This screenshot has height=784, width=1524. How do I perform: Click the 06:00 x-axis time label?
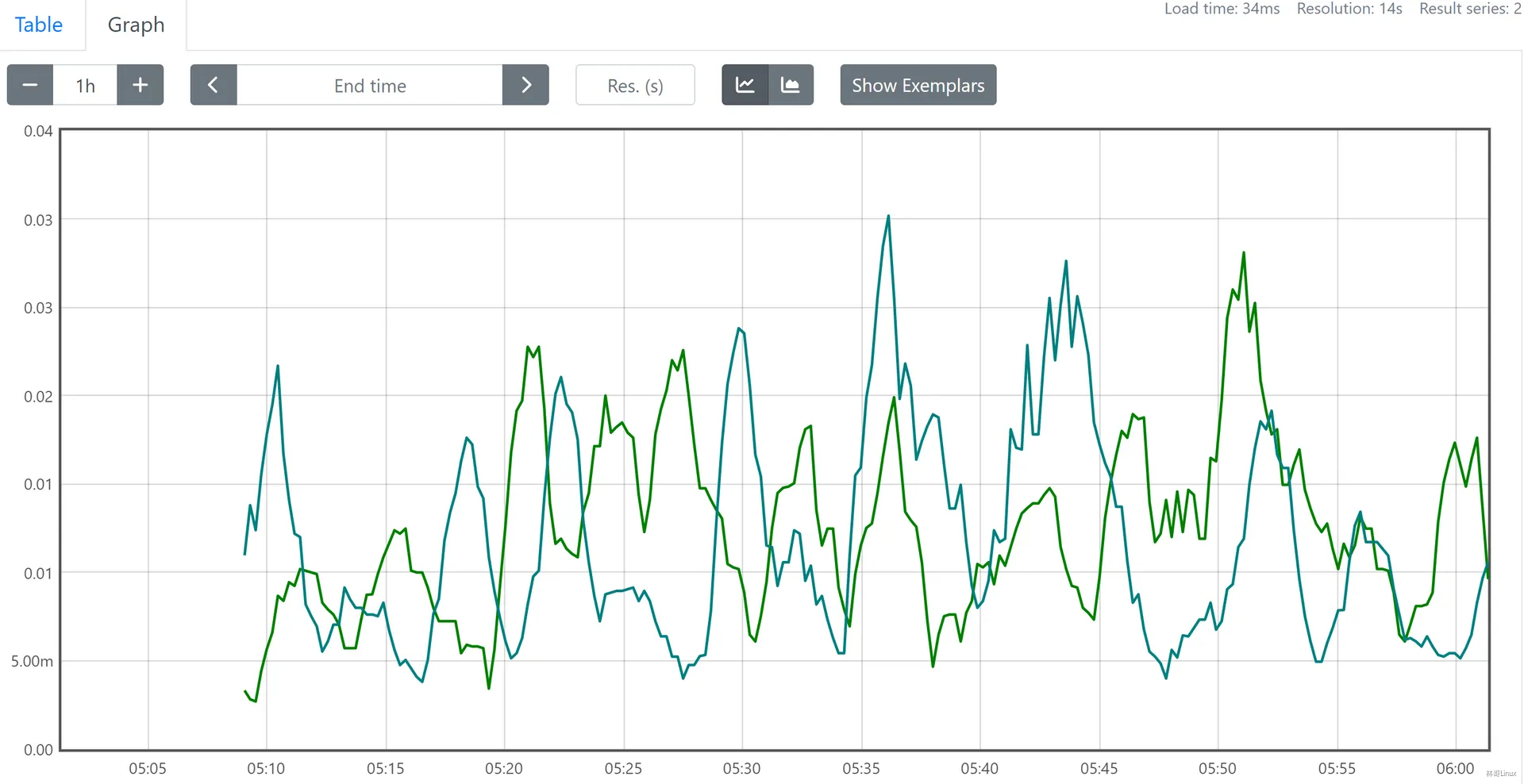(1455, 768)
